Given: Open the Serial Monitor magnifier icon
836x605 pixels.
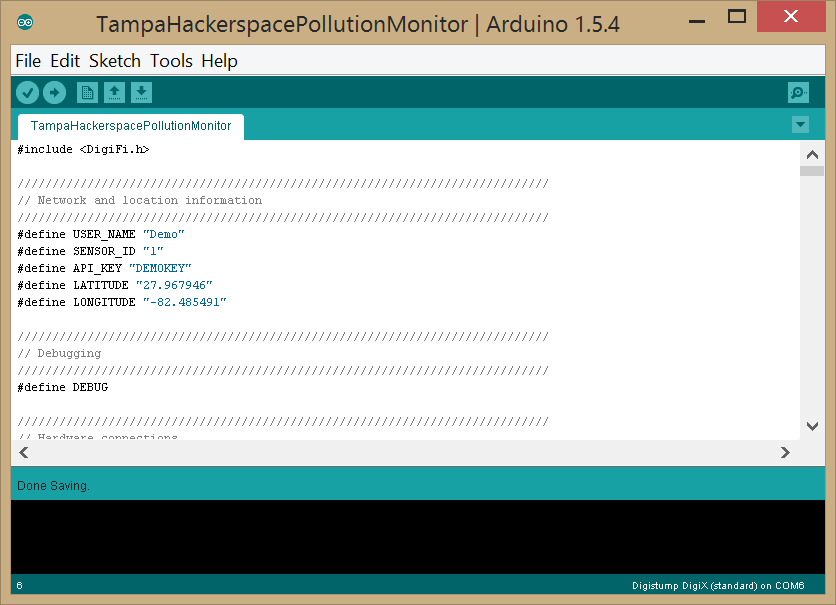Looking at the screenshot, I should 798,93.
